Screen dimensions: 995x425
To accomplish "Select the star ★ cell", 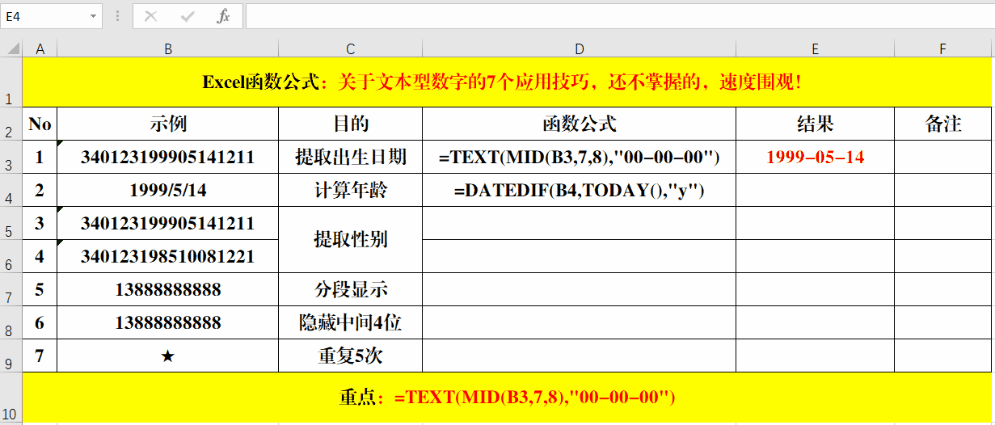I will 168,355.
